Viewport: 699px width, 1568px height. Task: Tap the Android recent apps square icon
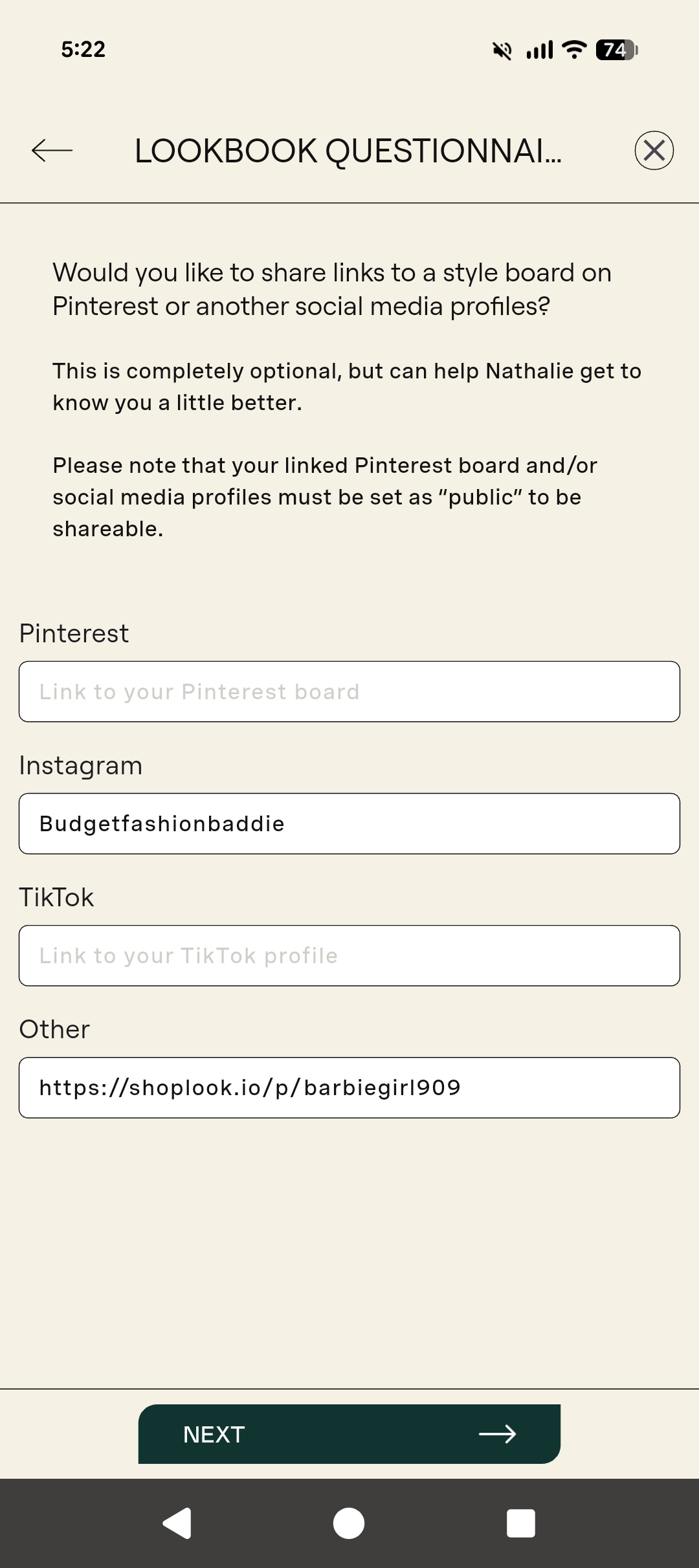[521, 1523]
